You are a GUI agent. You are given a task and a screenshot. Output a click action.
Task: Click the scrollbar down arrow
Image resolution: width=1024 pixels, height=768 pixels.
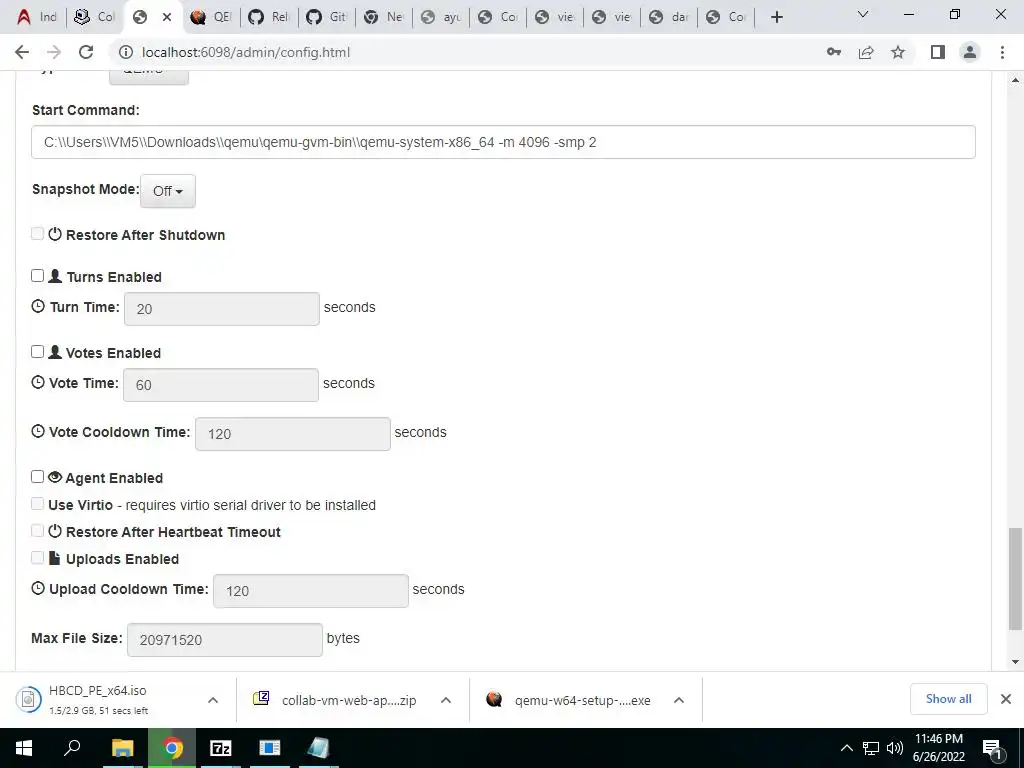point(1015,662)
